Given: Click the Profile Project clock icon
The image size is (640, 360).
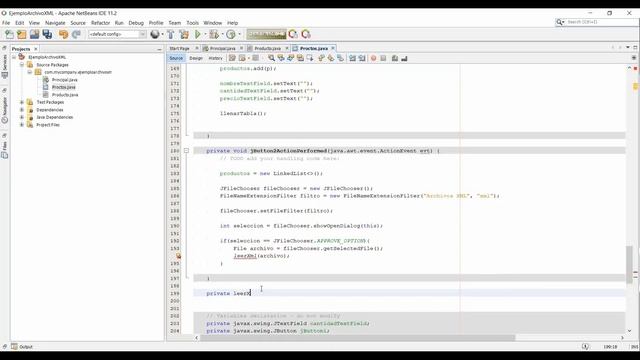Looking at the screenshot, I should (x=231, y=34).
